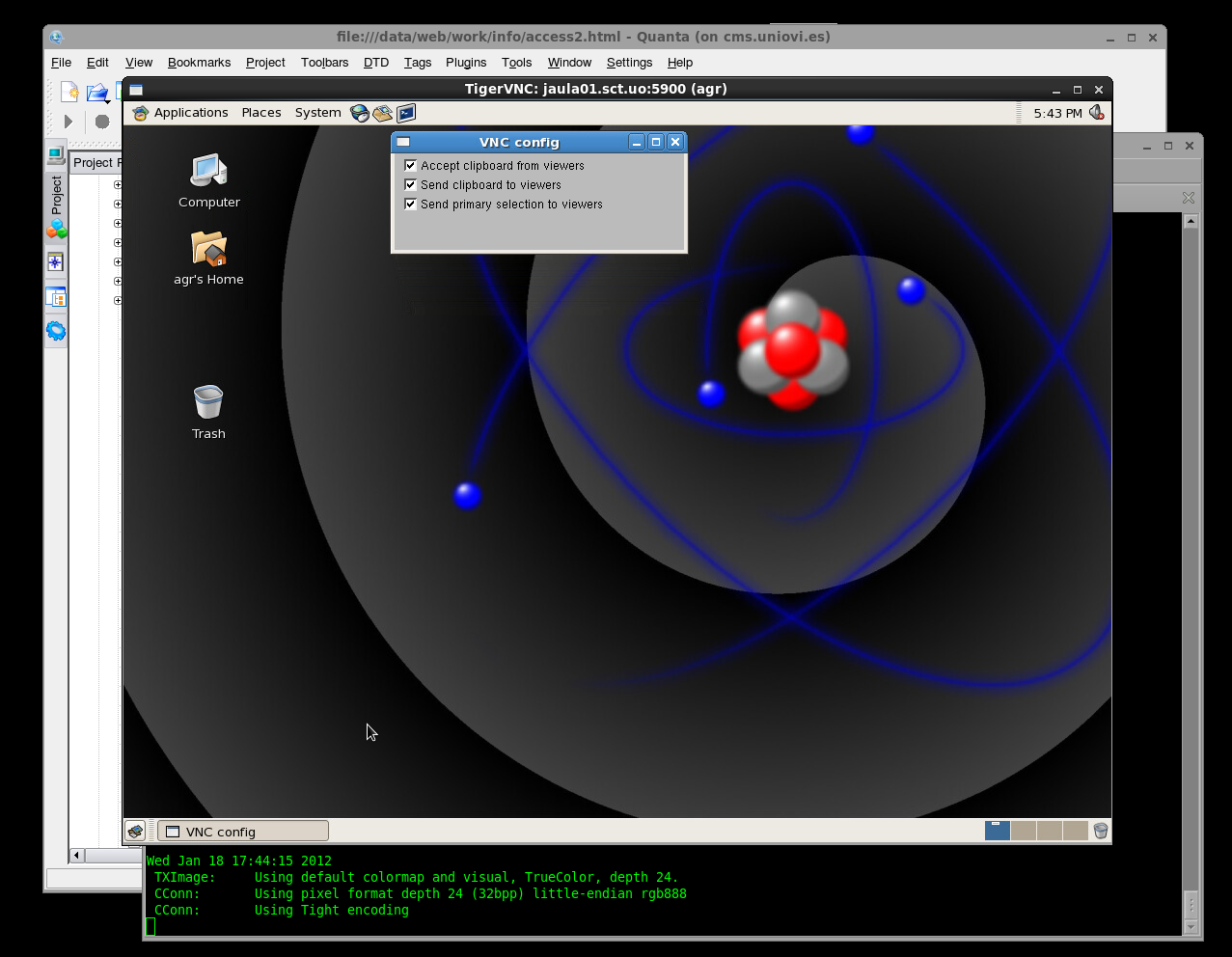The height and width of the screenshot is (957, 1232).
Task: Expand the fourth project tree node
Action: point(118,242)
